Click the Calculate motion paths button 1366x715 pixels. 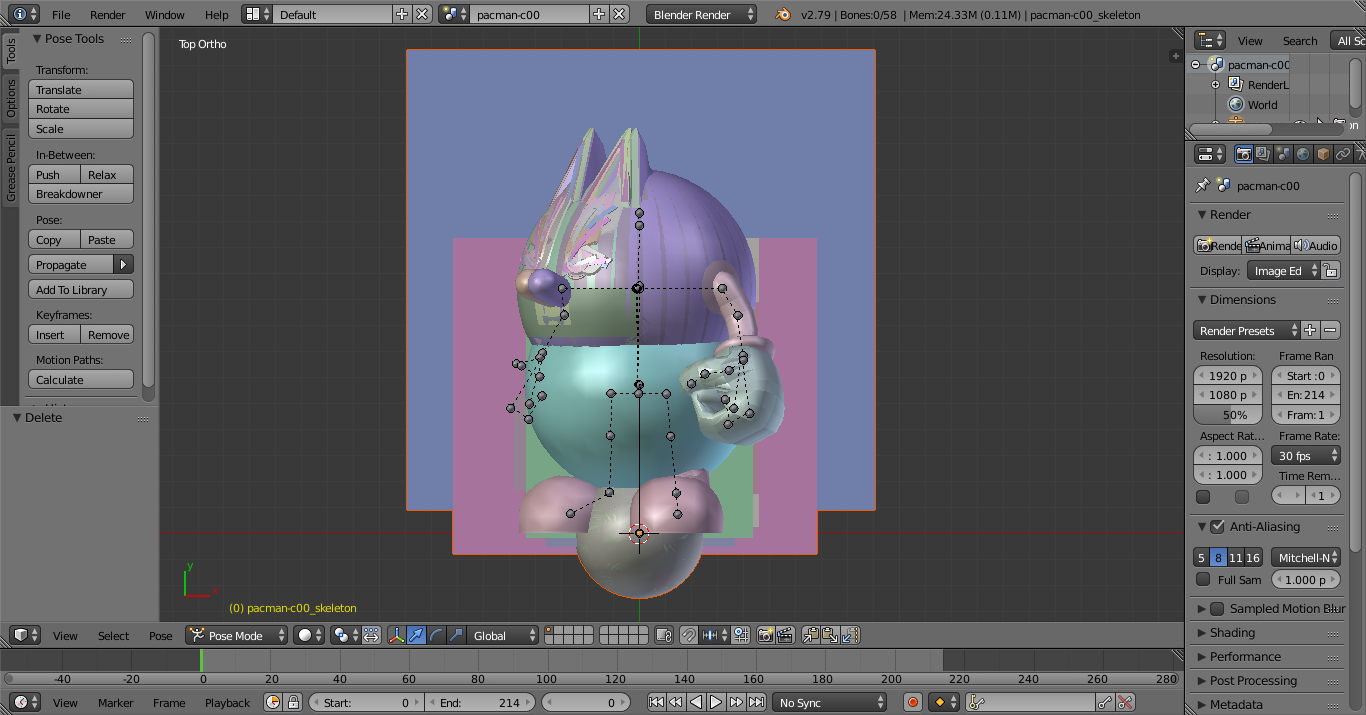click(x=81, y=379)
